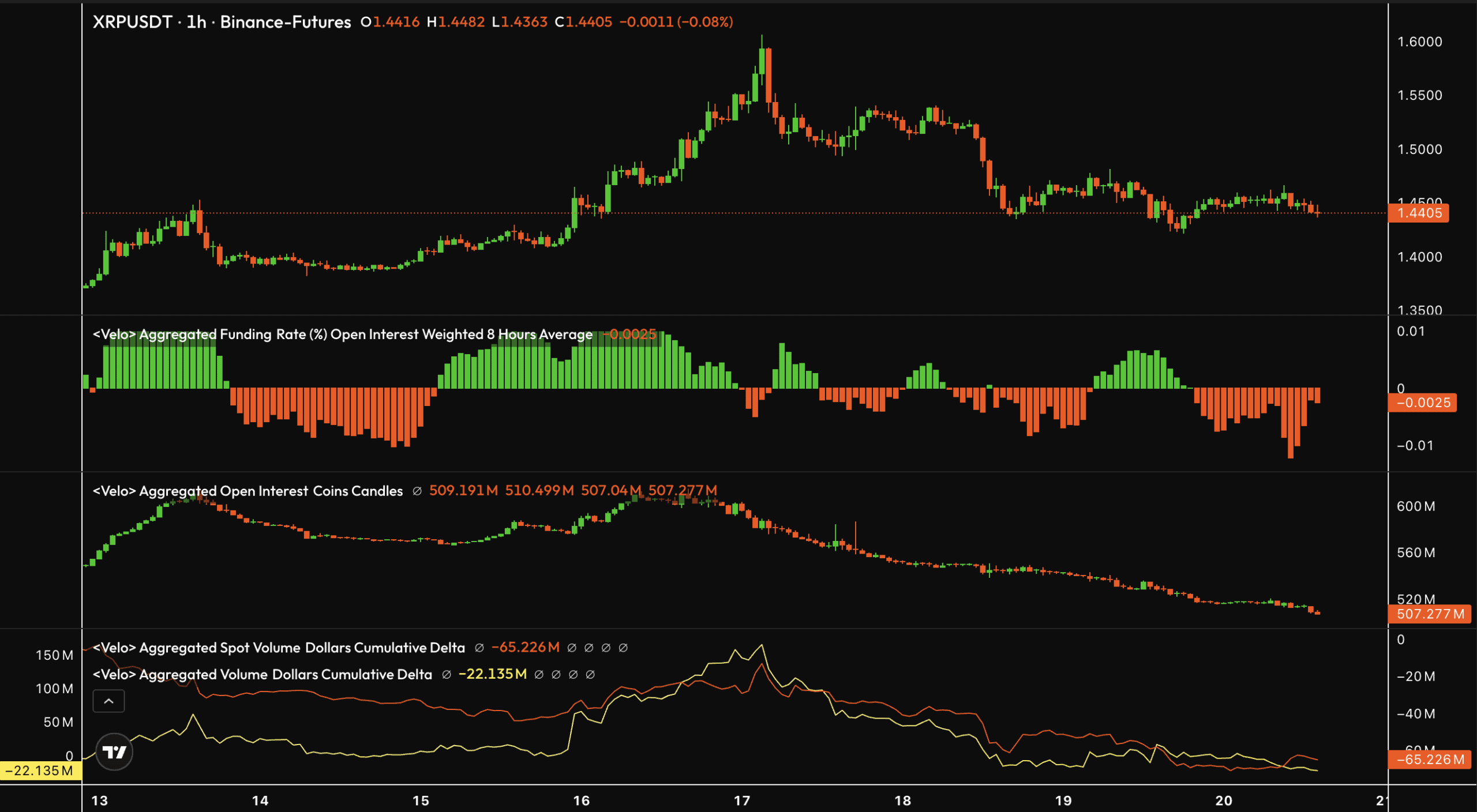Click the date label 17 on time axis
Screen dimensions: 1477x812
click(x=742, y=800)
